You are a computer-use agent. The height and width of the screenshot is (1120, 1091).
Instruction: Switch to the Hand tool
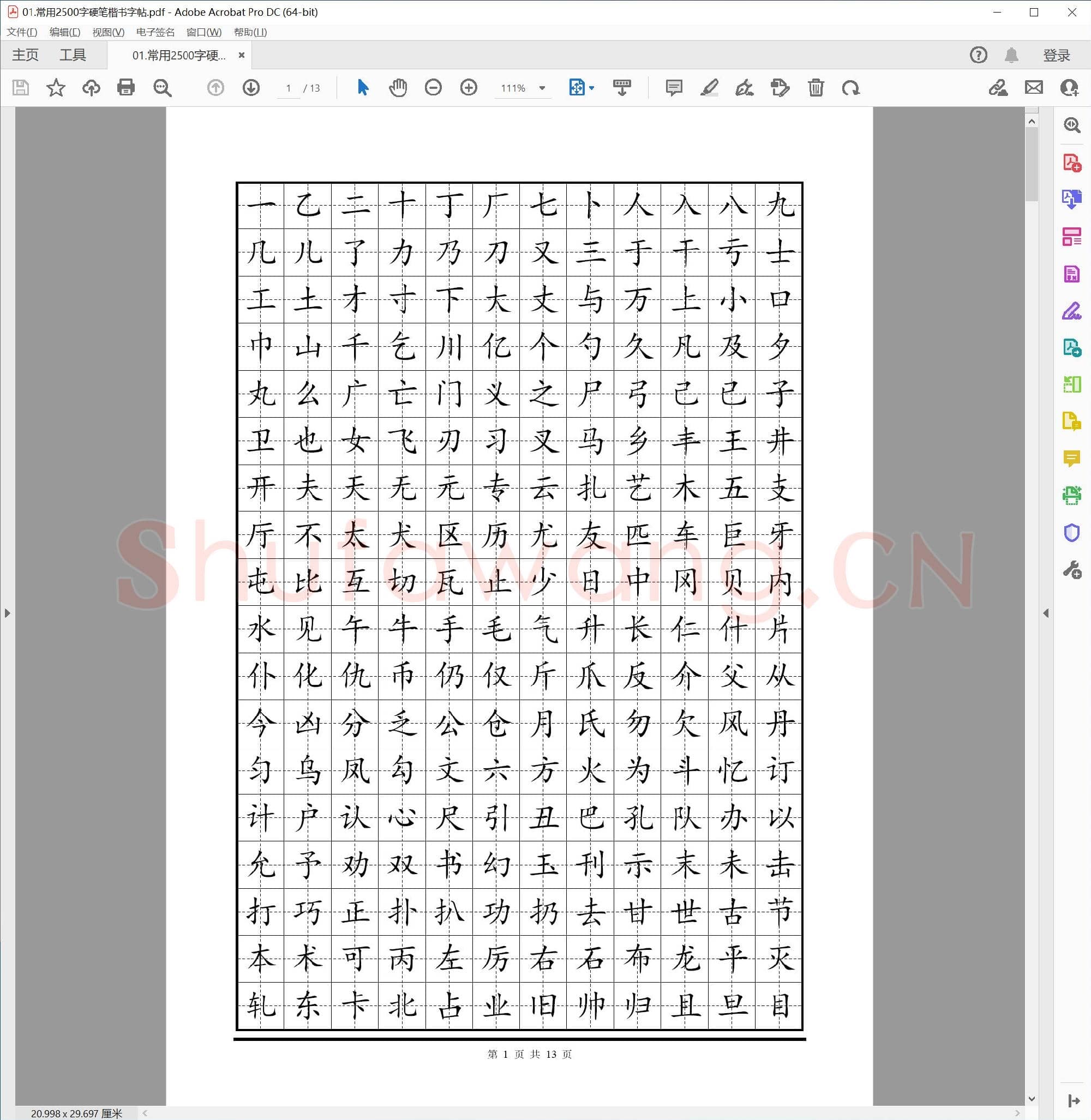[x=398, y=88]
